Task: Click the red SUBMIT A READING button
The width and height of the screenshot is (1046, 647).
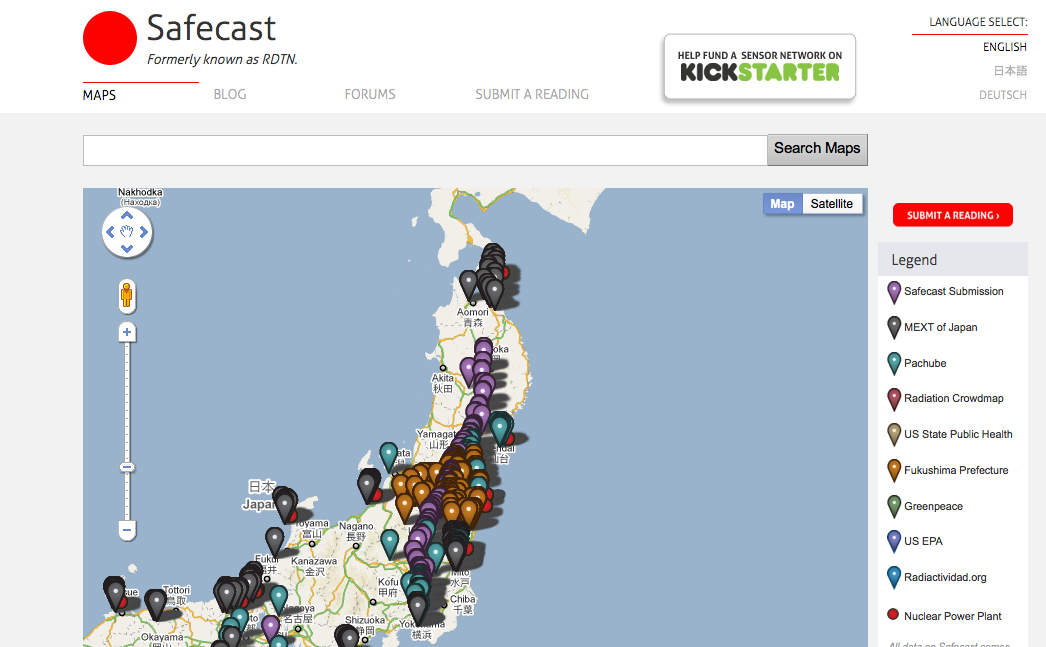Action: (953, 215)
